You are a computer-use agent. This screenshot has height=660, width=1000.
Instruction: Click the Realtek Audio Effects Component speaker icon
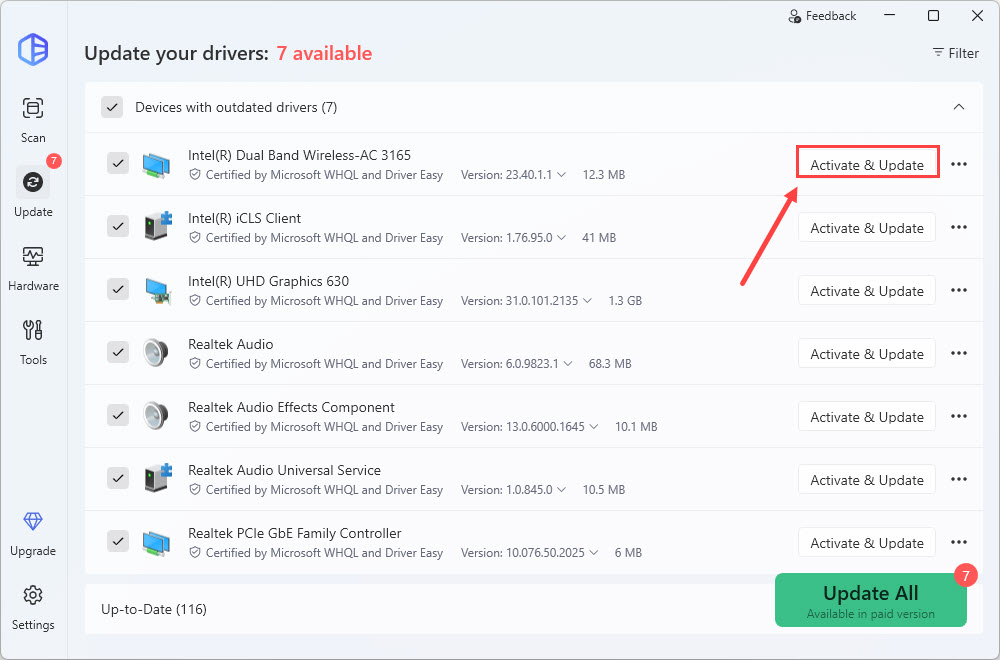(156, 416)
